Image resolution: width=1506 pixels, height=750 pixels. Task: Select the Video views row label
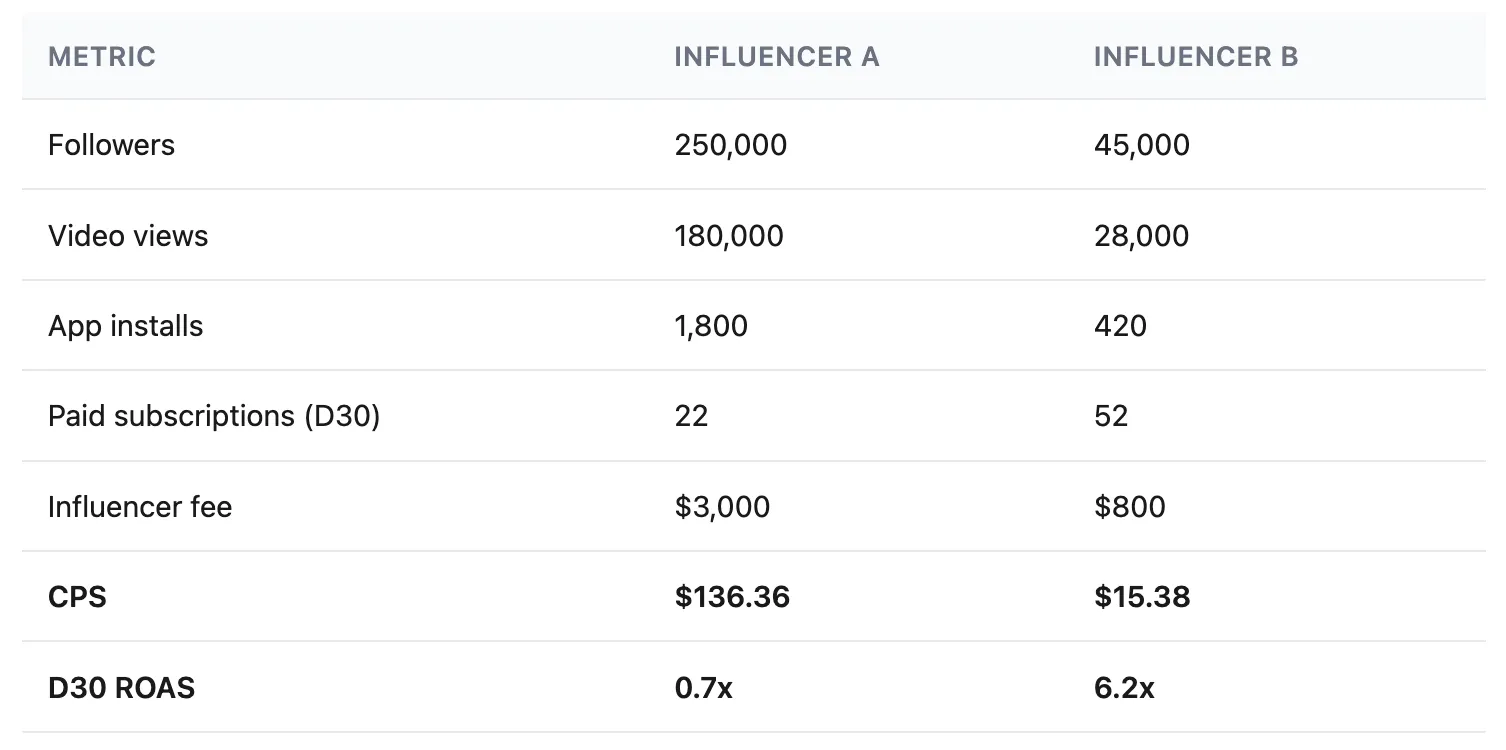pos(128,236)
